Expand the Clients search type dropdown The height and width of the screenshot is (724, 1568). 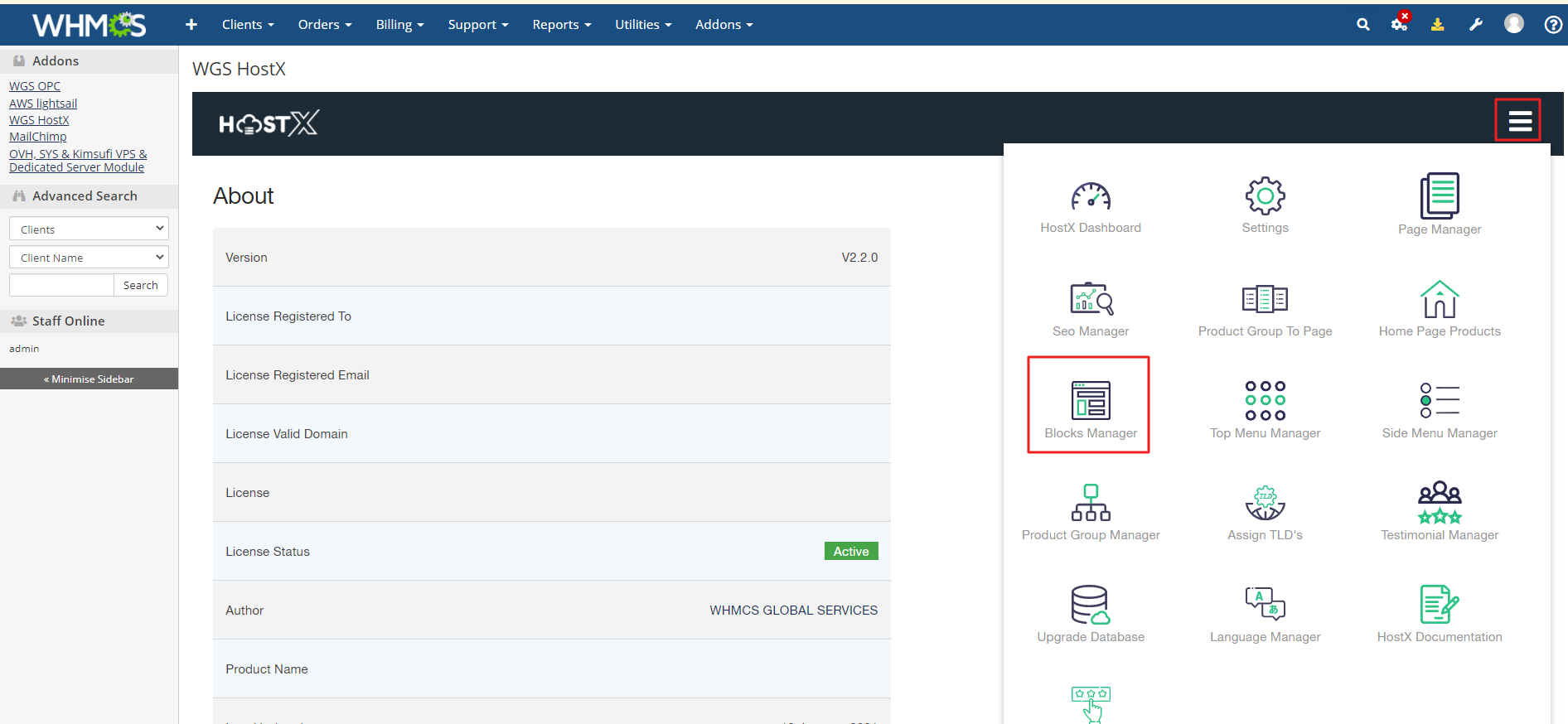point(89,229)
